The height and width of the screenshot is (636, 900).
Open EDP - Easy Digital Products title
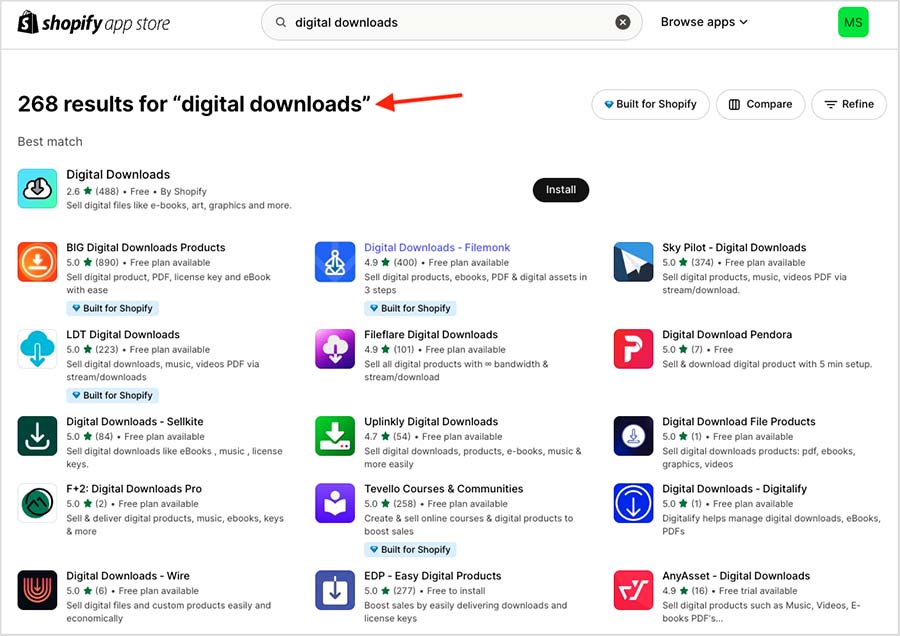[433, 576]
